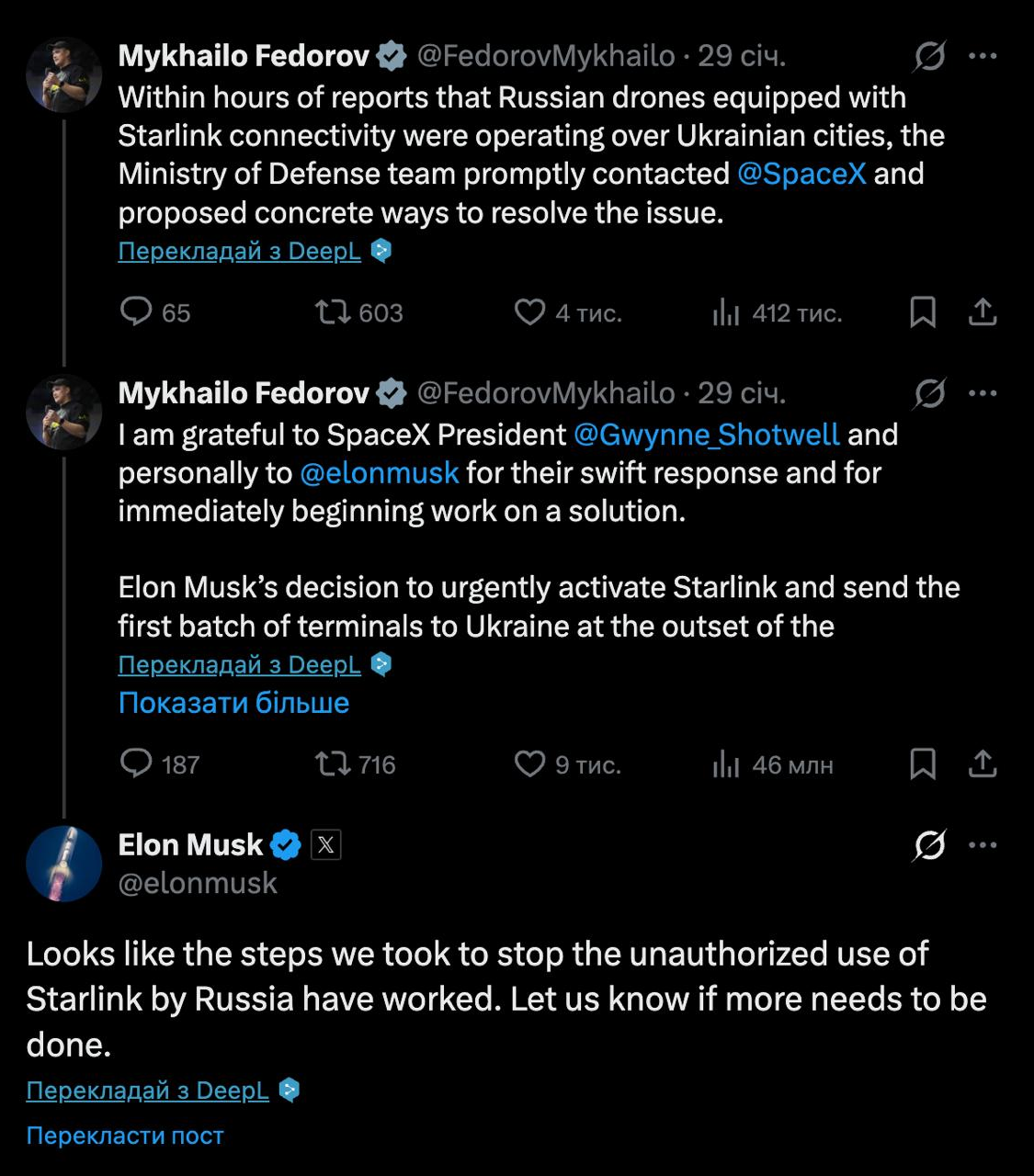The image size is (1034, 1176).
Task: Like the tweet with 9 тис. likes
Action: [x=529, y=763]
